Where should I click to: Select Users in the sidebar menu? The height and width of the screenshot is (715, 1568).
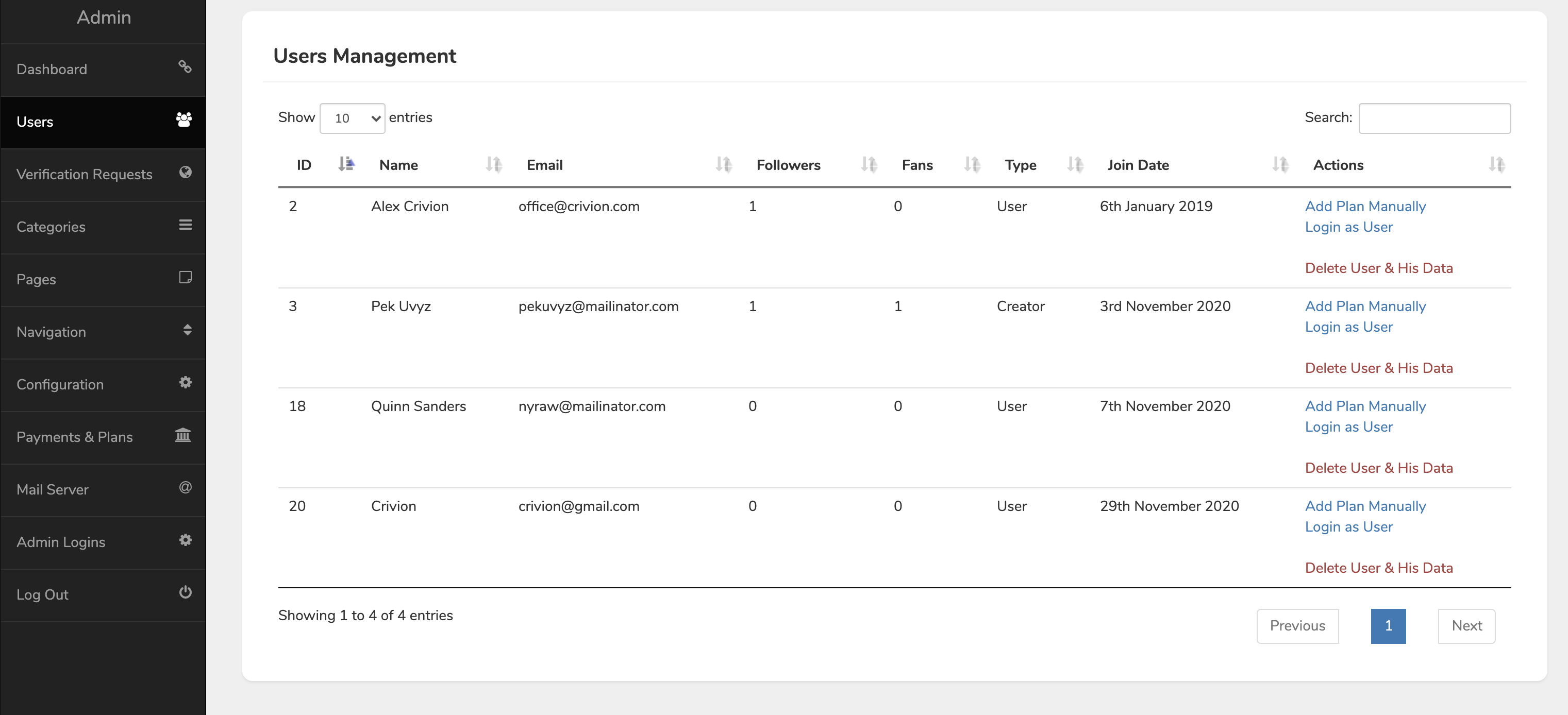[x=103, y=122]
